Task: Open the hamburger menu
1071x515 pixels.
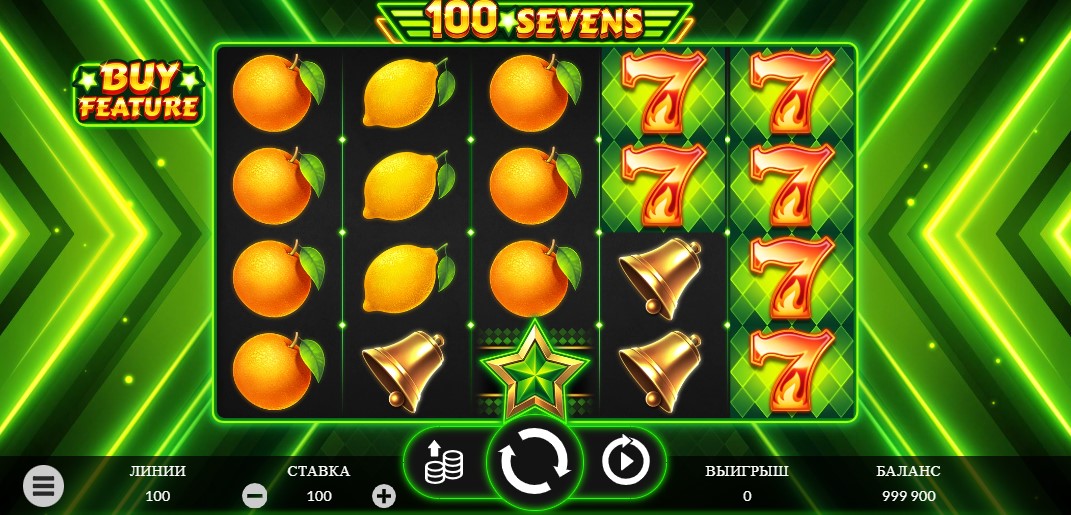Action: (43, 486)
